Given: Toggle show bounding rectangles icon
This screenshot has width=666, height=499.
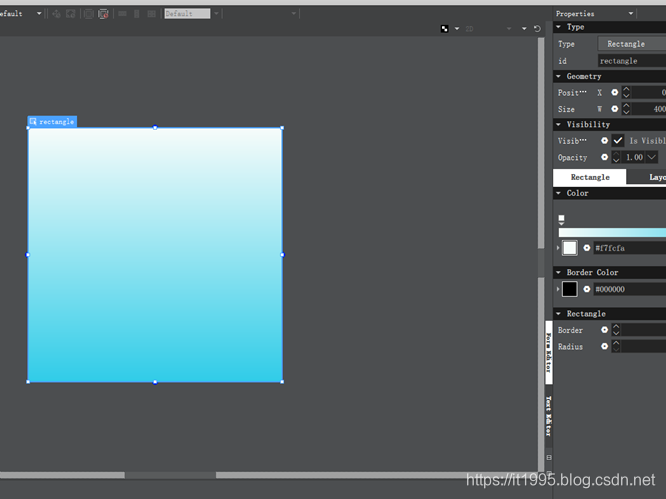Looking at the screenshot, I should pyautogui.click(x=89, y=14).
